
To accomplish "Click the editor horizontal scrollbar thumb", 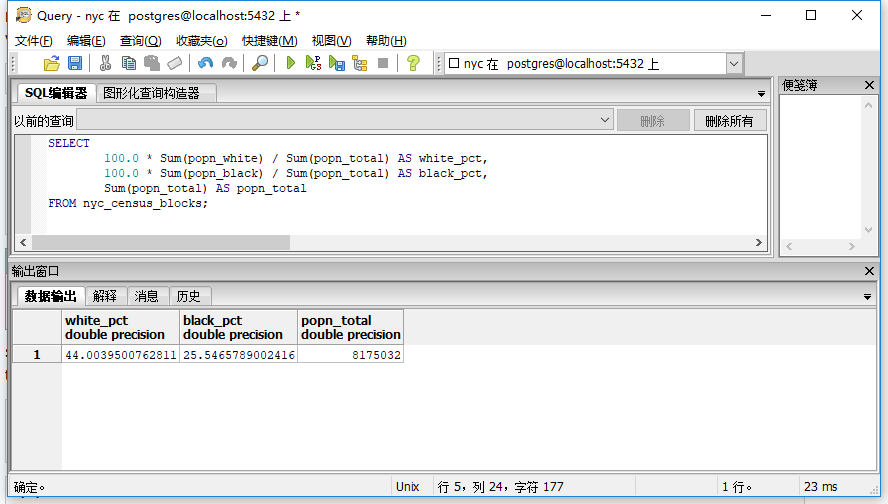I will point(161,242).
